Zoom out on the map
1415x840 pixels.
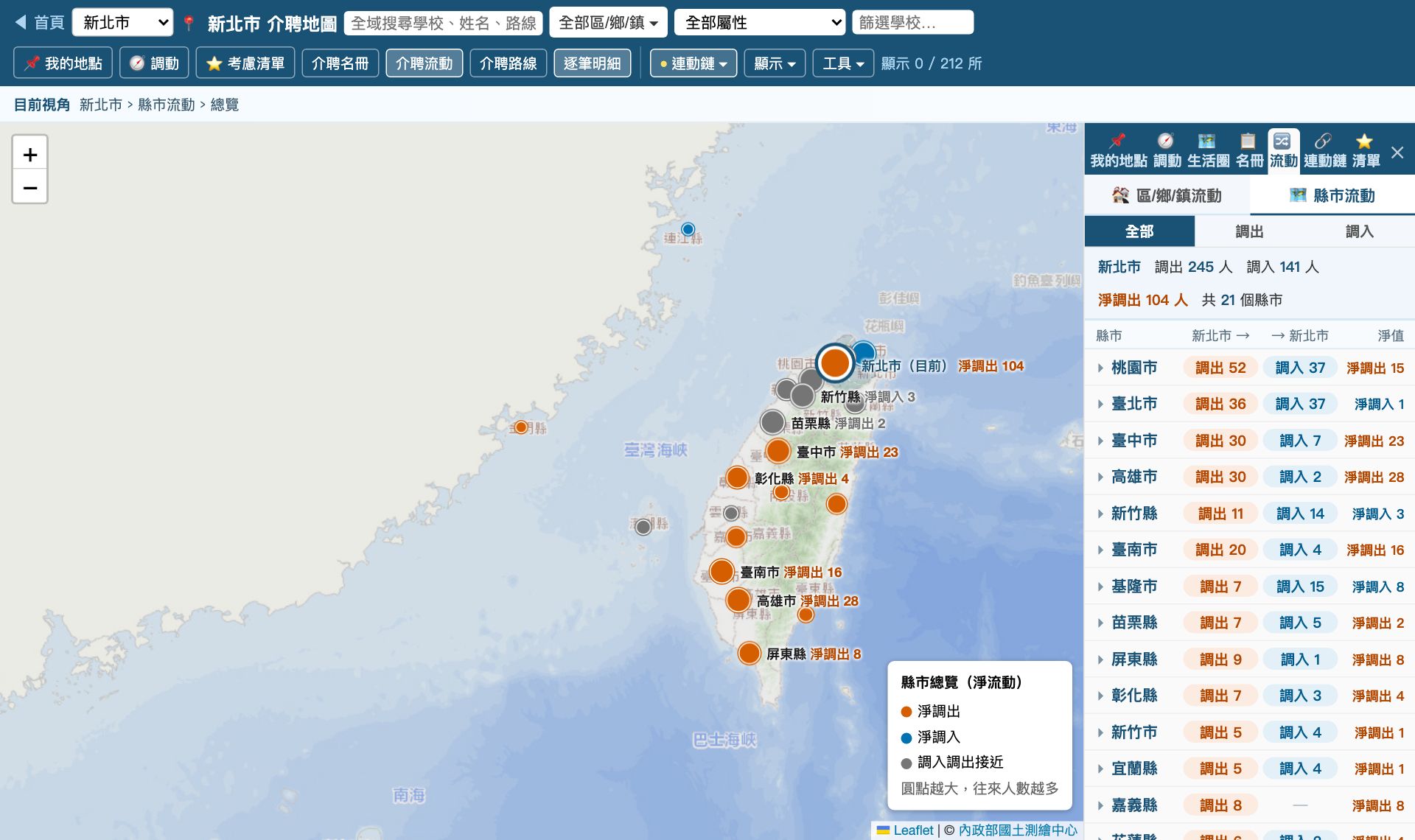30,187
